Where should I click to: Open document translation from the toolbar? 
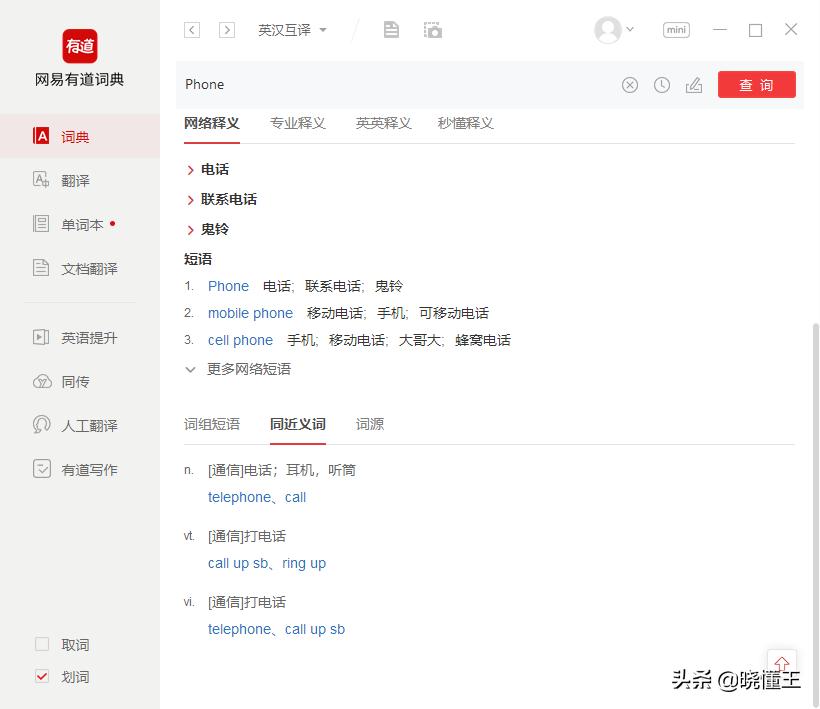[x=391, y=29]
